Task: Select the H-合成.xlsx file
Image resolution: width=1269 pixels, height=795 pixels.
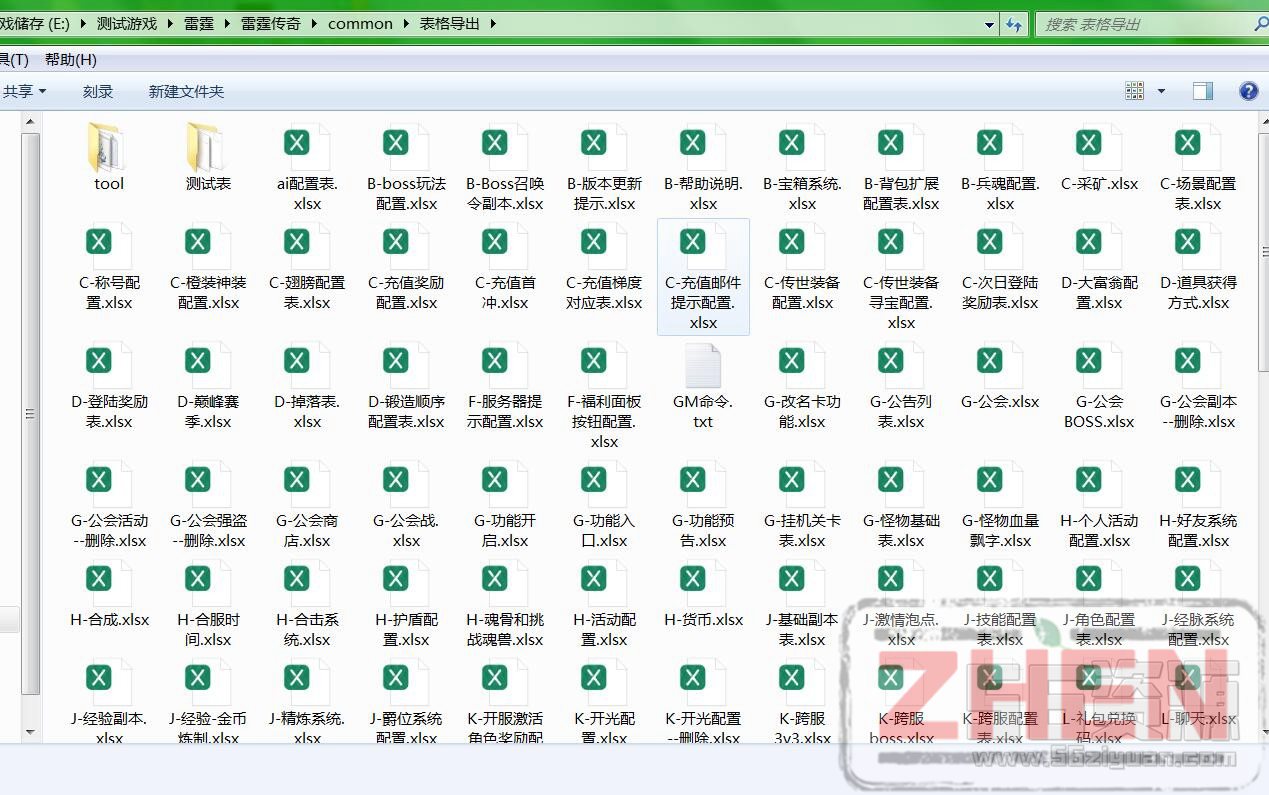Action: click(x=109, y=595)
